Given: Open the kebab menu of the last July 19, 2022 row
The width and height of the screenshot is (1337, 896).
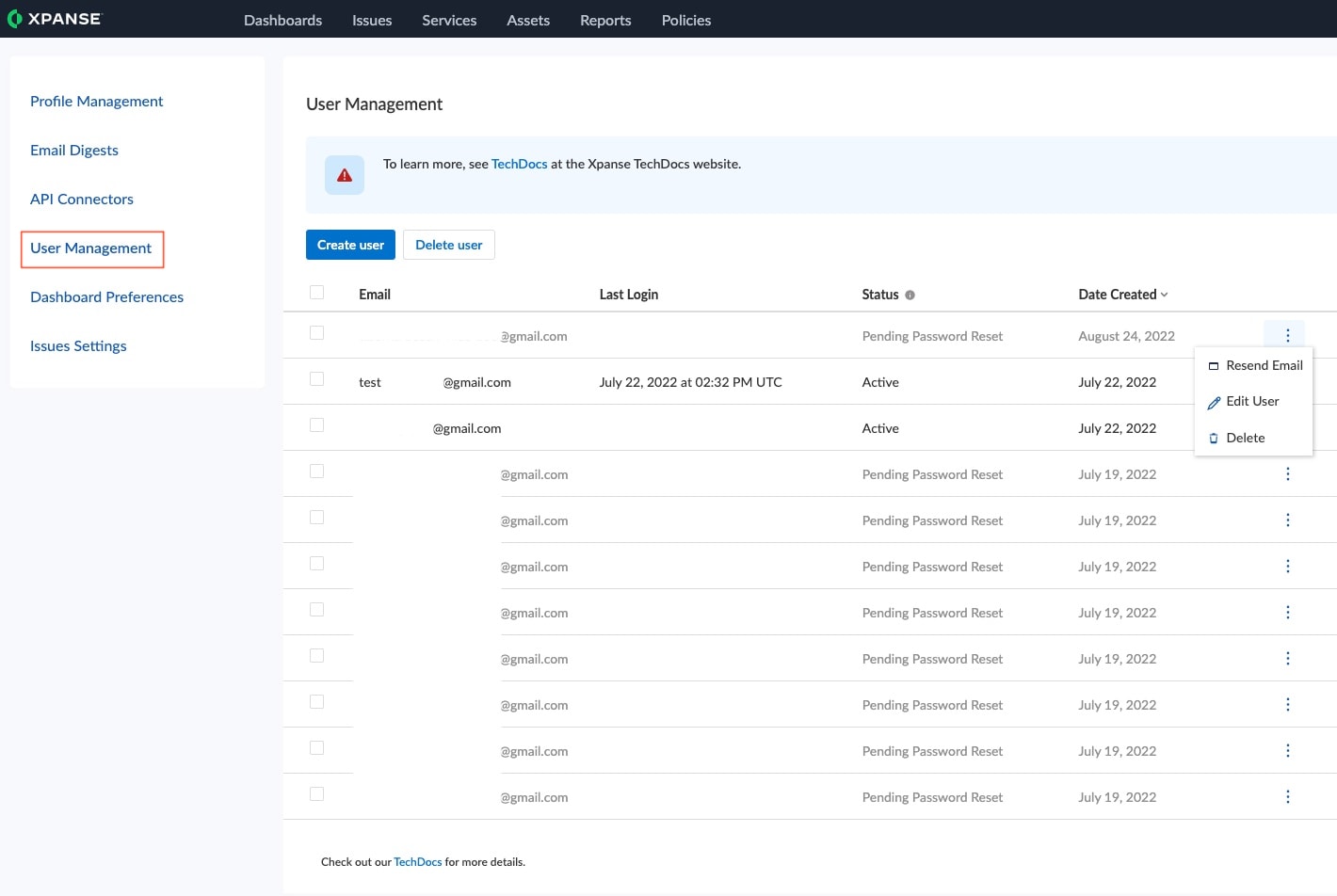Looking at the screenshot, I should click(x=1287, y=797).
